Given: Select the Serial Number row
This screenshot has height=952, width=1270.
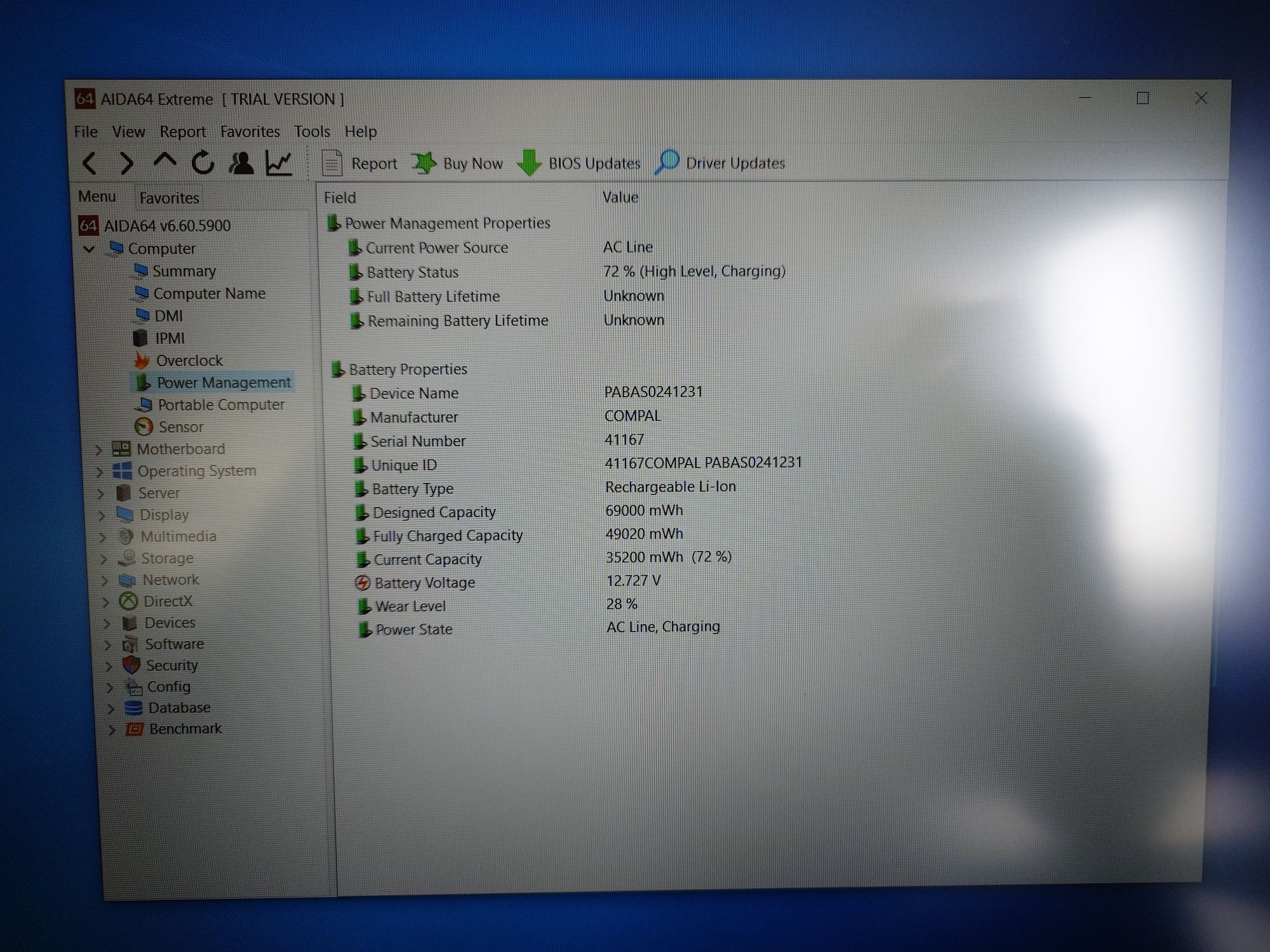Looking at the screenshot, I should pos(498,440).
